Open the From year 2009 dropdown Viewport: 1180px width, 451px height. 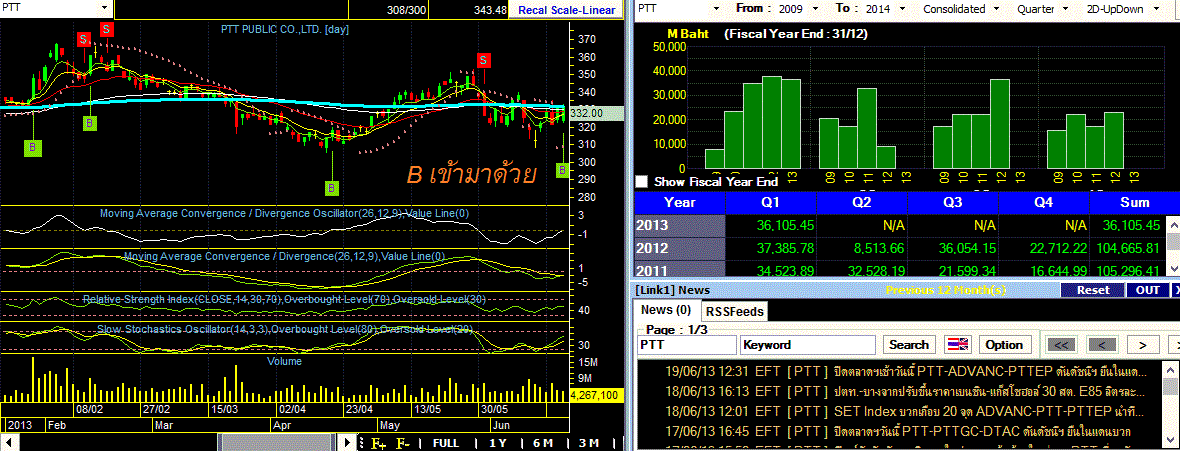(816, 9)
